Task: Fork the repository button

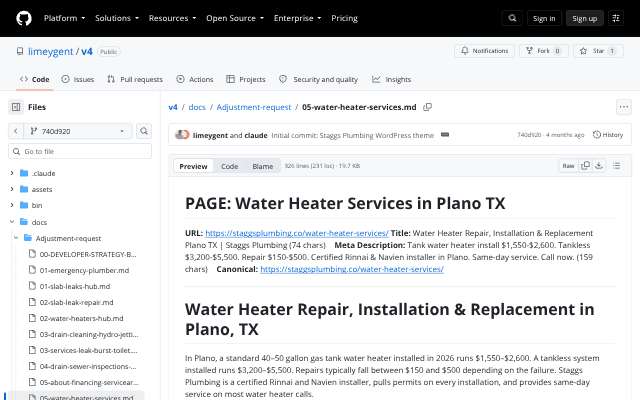Action: pos(544,51)
